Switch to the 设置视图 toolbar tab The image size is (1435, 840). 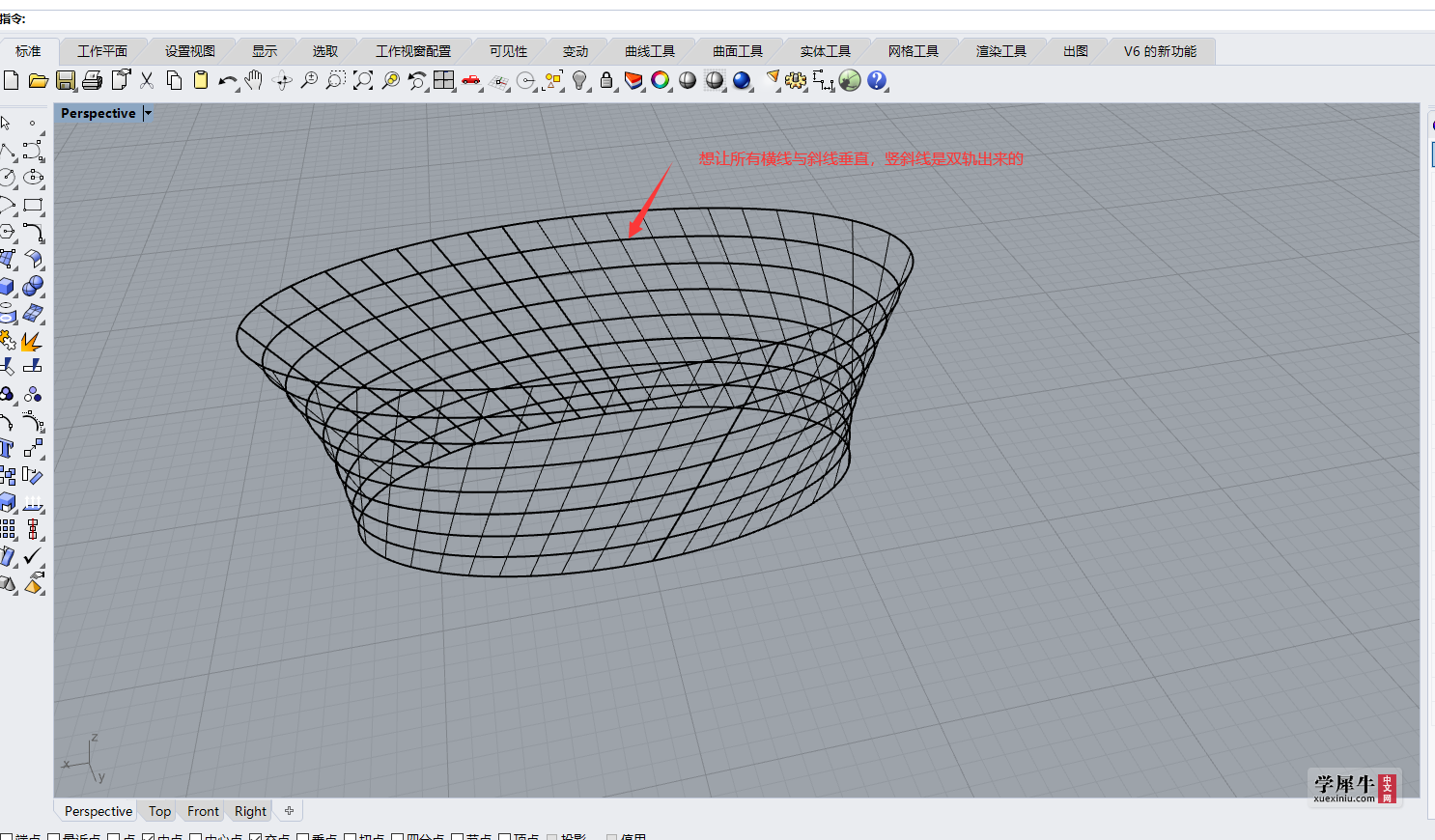190,51
